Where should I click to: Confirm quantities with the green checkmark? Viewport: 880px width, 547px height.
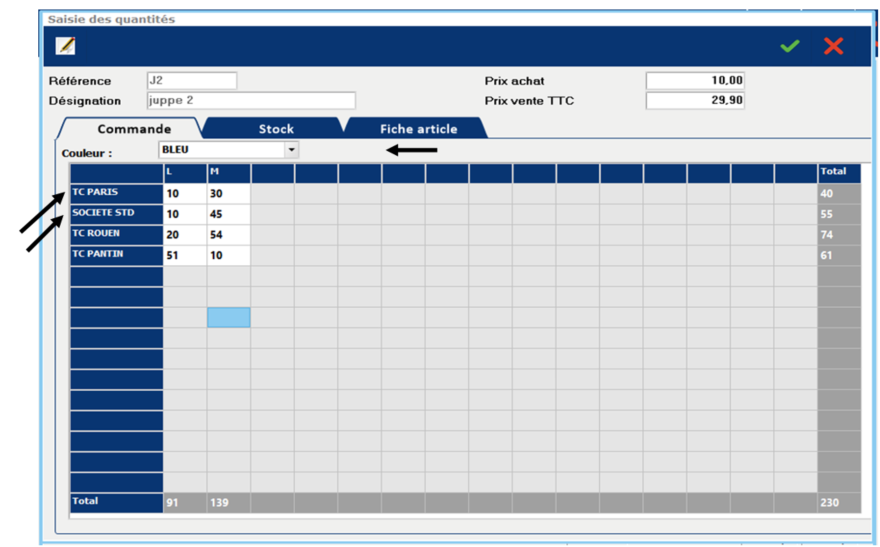pyautogui.click(x=790, y=46)
